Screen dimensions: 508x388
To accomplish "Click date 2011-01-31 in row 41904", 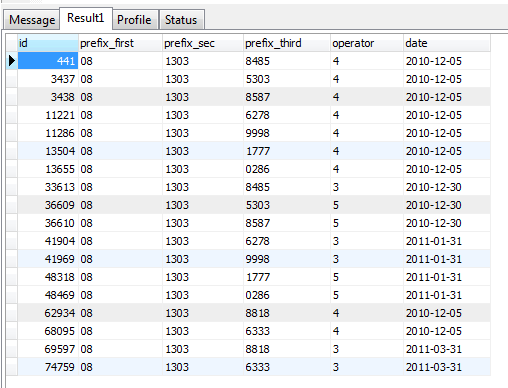I will pos(447,241).
